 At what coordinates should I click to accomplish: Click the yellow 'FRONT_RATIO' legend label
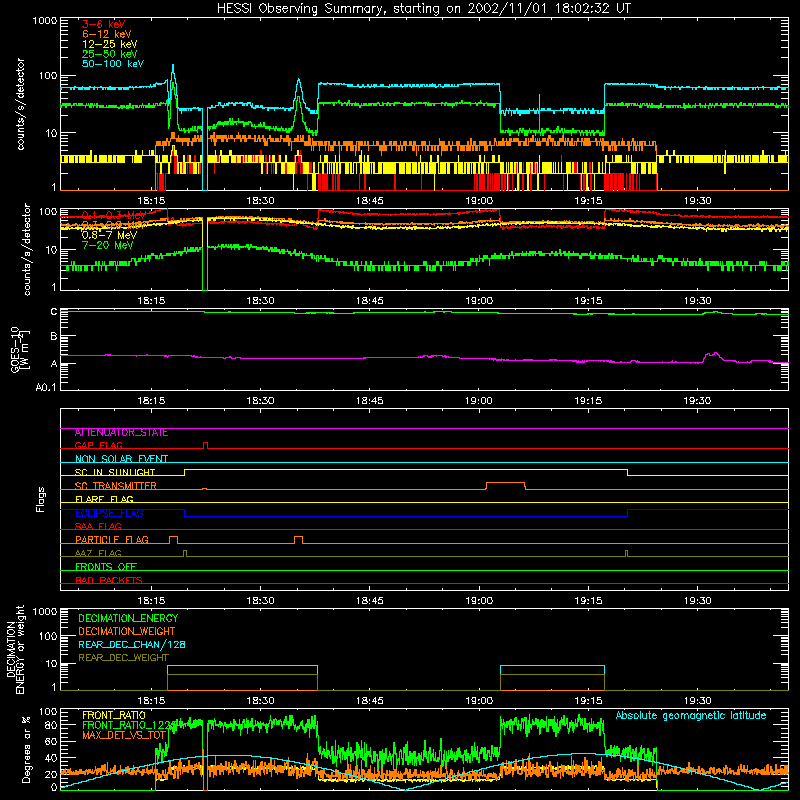114,715
